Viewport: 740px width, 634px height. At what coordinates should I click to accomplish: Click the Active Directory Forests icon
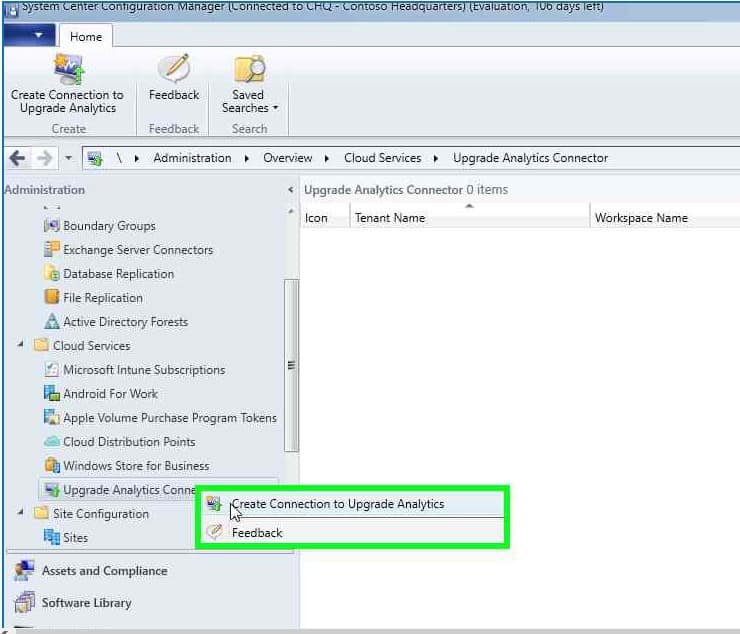point(51,321)
